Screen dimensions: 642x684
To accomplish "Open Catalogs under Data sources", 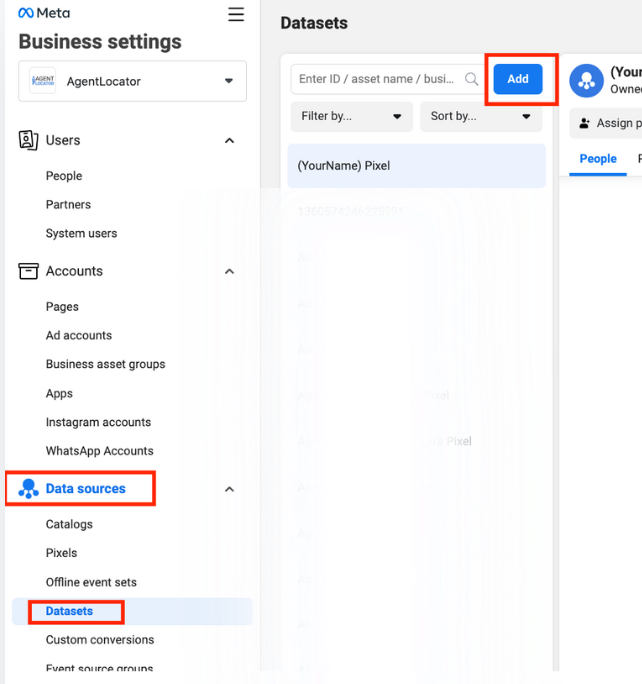I will [69, 524].
